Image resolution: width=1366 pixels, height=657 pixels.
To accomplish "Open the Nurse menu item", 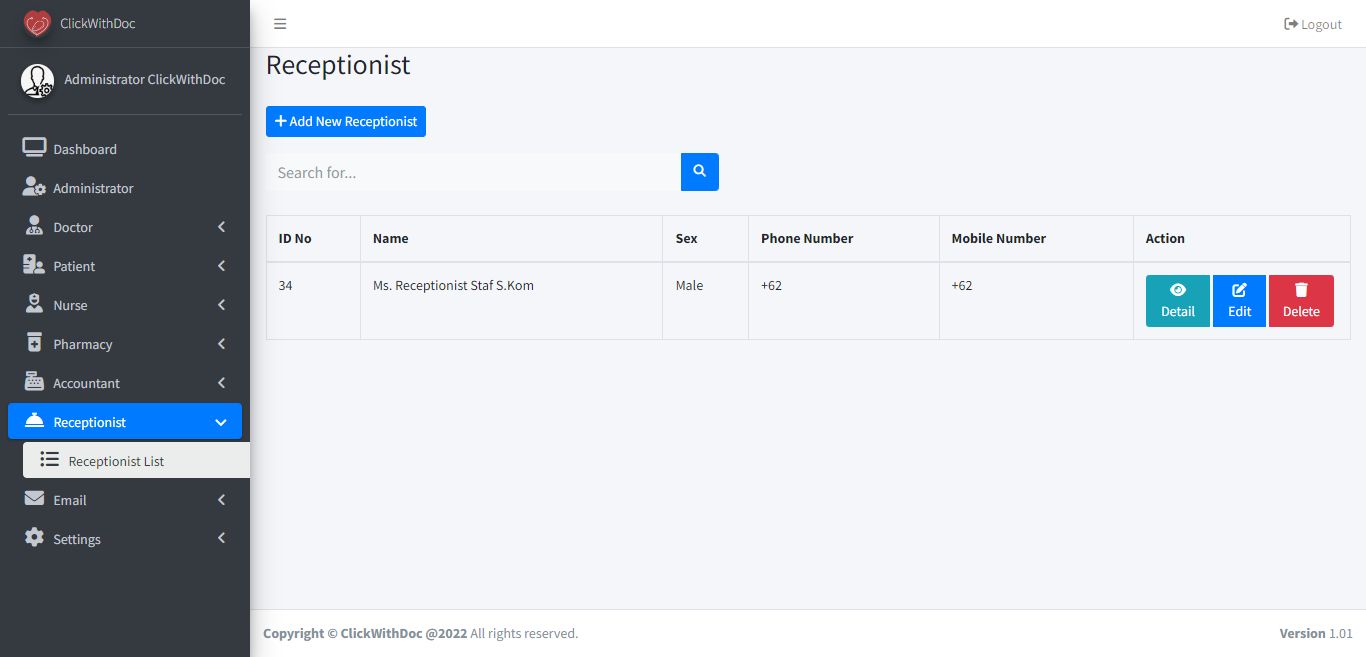I will tap(70, 305).
